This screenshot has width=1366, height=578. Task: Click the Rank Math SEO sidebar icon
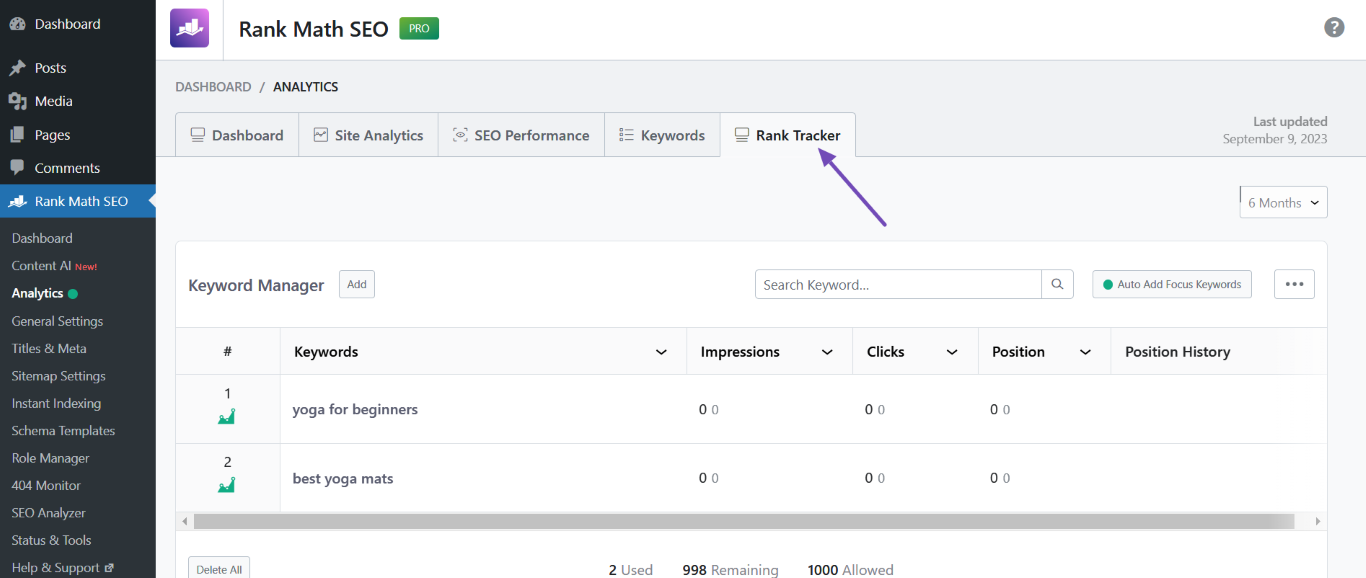pos(17,201)
